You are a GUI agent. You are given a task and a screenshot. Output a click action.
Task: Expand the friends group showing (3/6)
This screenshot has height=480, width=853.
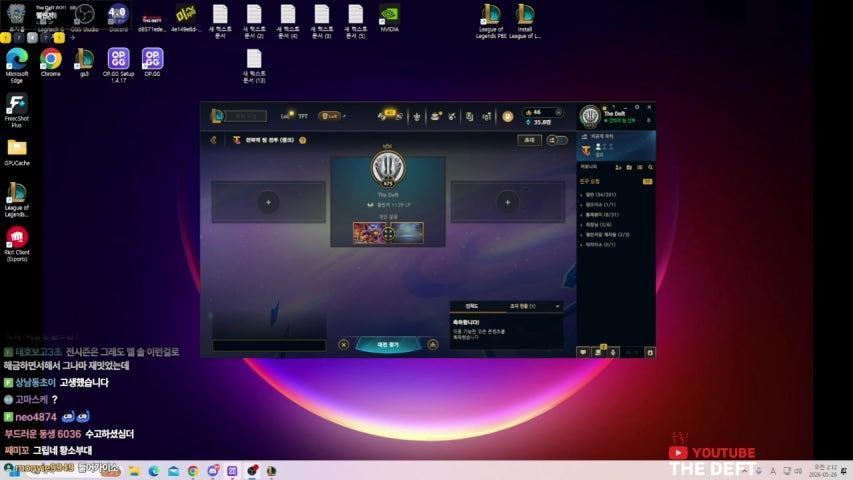pyautogui.click(x=596, y=224)
